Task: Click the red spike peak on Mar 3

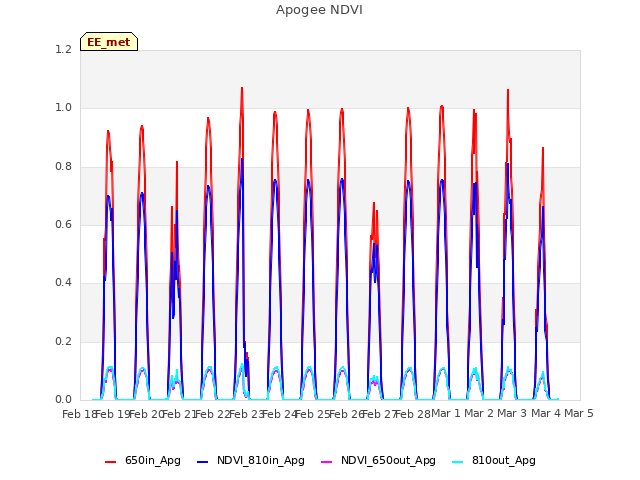Action: click(508, 90)
